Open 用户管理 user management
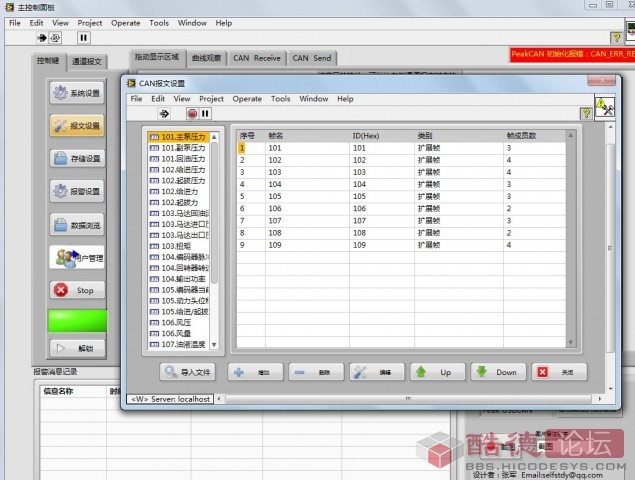635x480 pixels. point(77,258)
